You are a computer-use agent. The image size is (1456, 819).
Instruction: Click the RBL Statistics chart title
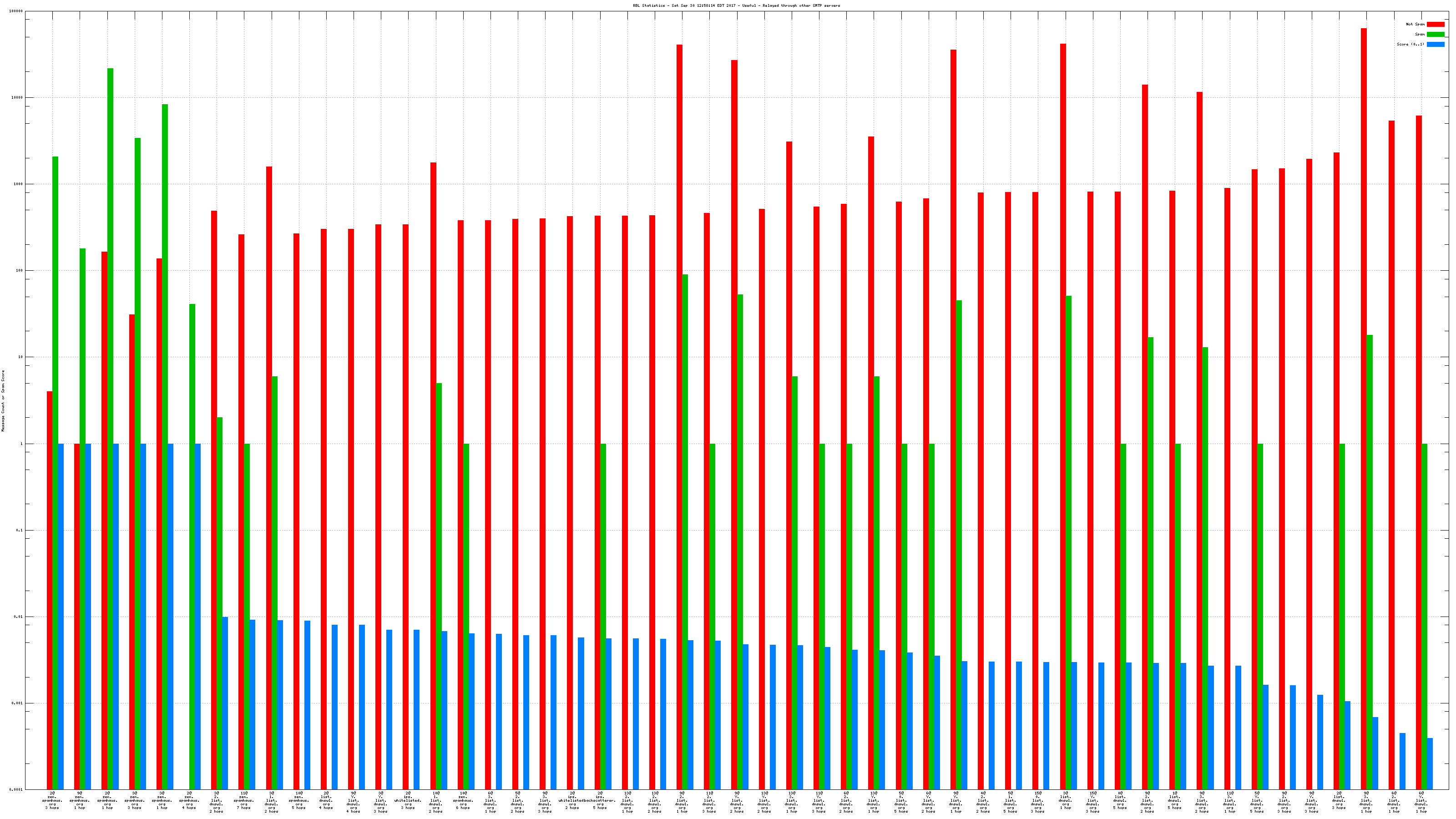click(x=736, y=5)
